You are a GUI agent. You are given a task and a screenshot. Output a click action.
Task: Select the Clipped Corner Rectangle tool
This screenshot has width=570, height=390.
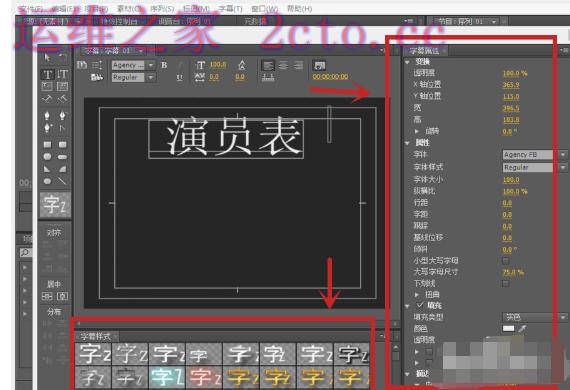[47, 157]
